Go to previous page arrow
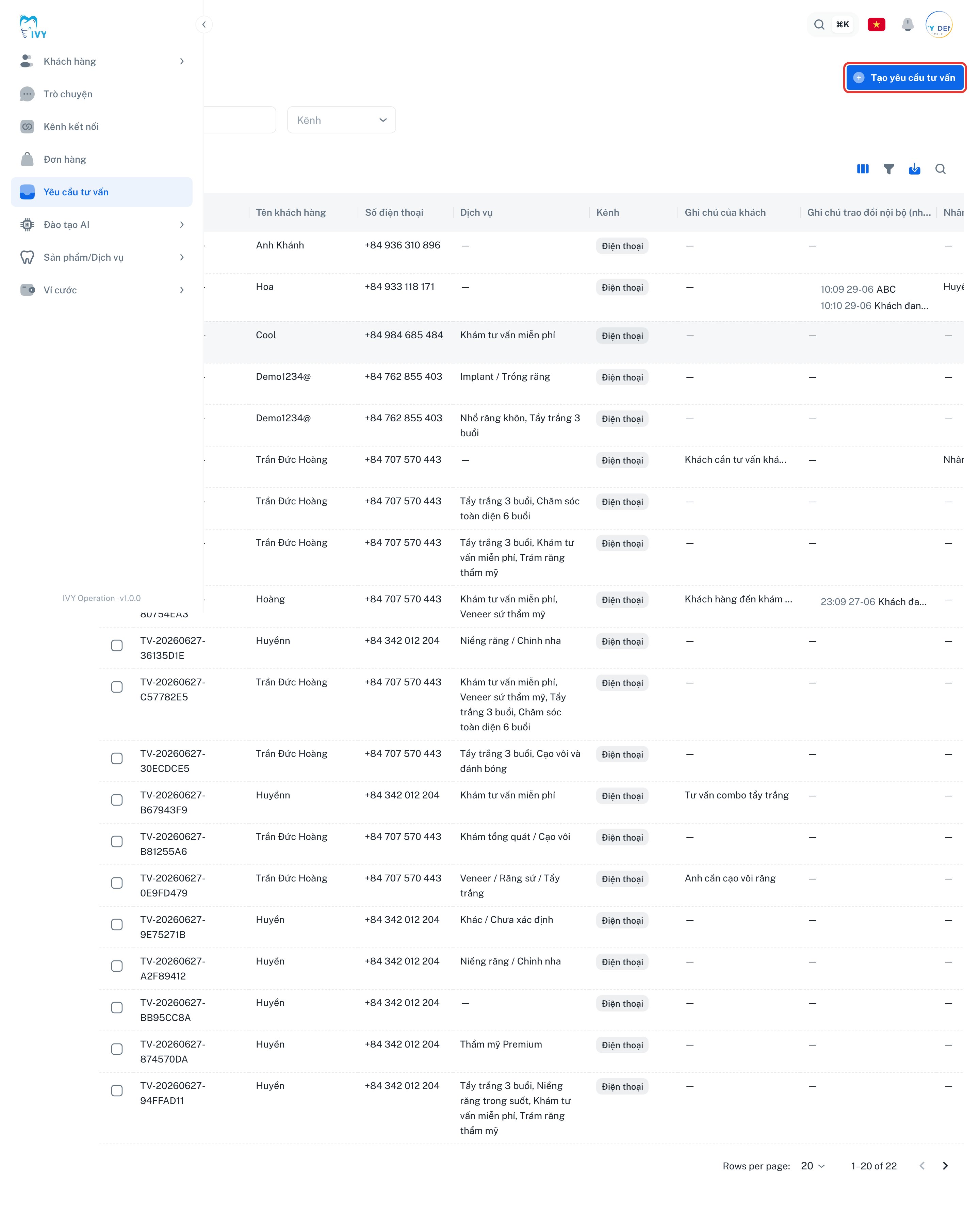 coord(922,1166)
